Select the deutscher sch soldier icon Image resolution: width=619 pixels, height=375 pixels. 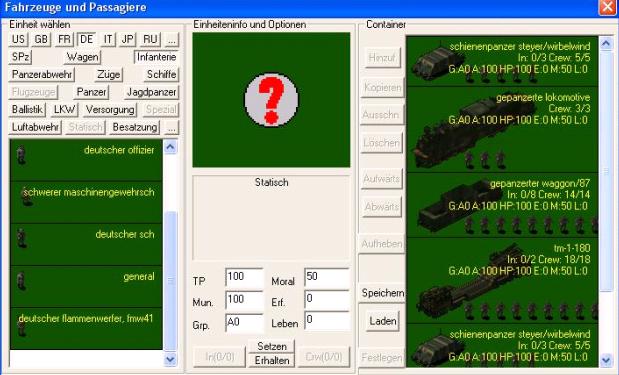[x=21, y=238]
